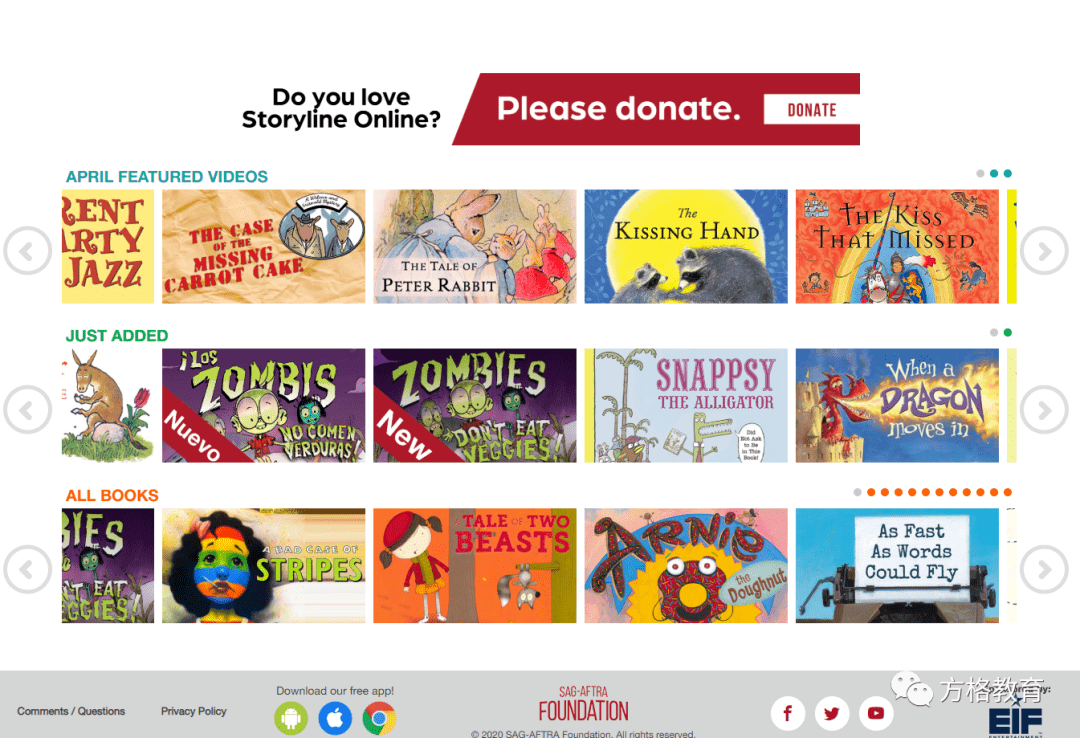Show next April Featured Videos with right arrow
Image resolution: width=1080 pixels, height=738 pixels.
click(1044, 251)
